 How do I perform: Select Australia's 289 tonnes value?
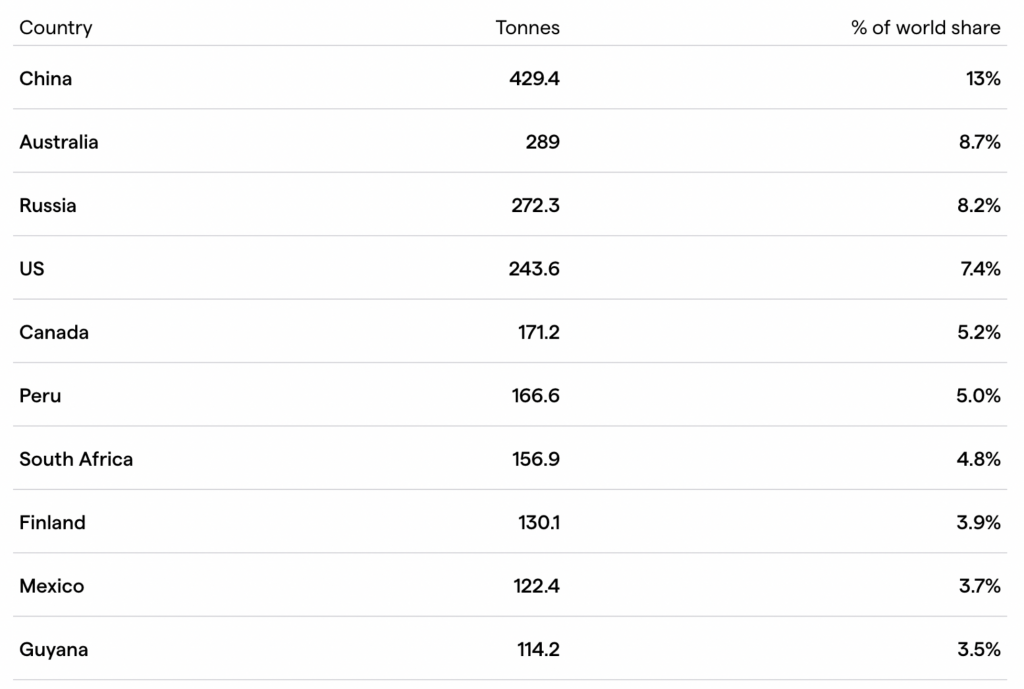(x=543, y=142)
